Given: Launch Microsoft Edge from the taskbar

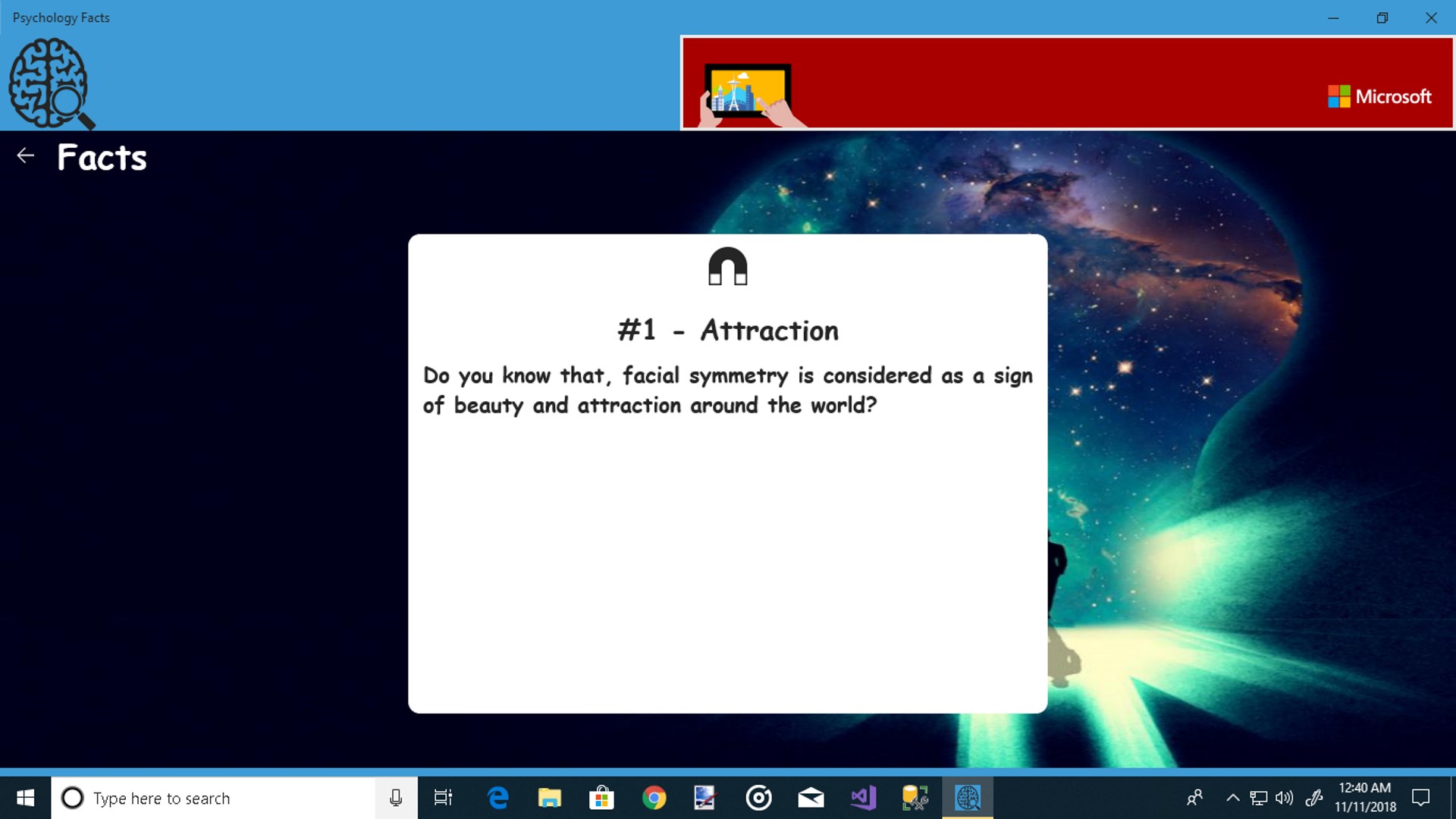Looking at the screenshot, I should (x=498, y=798).
